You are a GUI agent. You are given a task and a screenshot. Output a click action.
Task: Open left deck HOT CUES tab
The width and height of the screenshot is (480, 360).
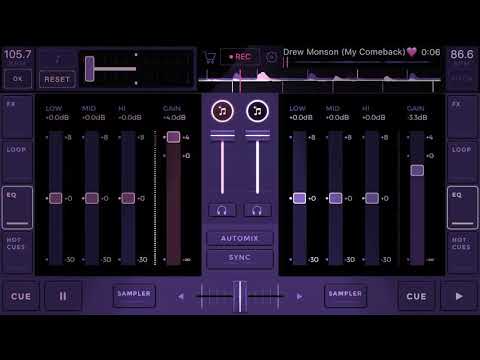tap(18, 252)
